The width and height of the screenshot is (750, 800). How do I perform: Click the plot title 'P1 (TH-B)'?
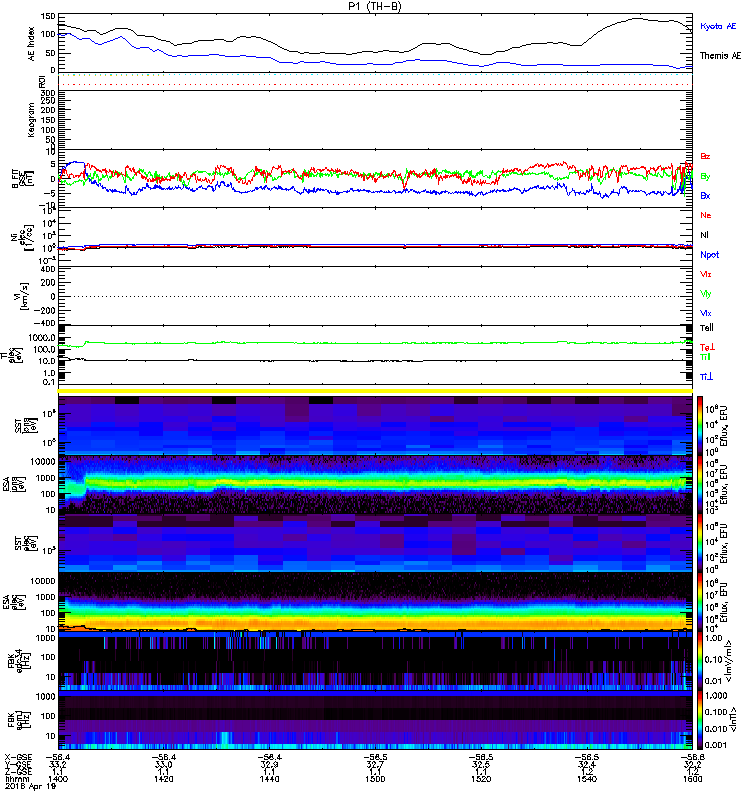point(375,6)
